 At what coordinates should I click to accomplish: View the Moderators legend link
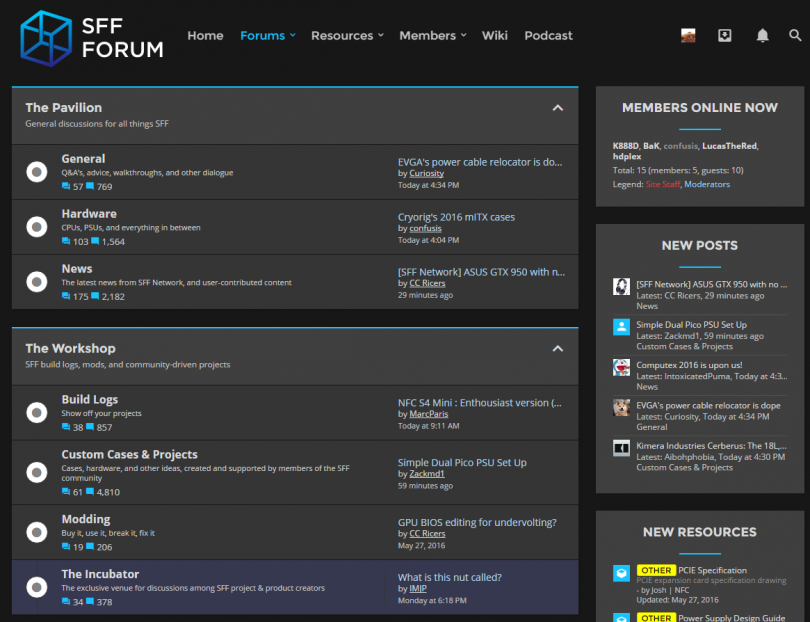(707, 184)
